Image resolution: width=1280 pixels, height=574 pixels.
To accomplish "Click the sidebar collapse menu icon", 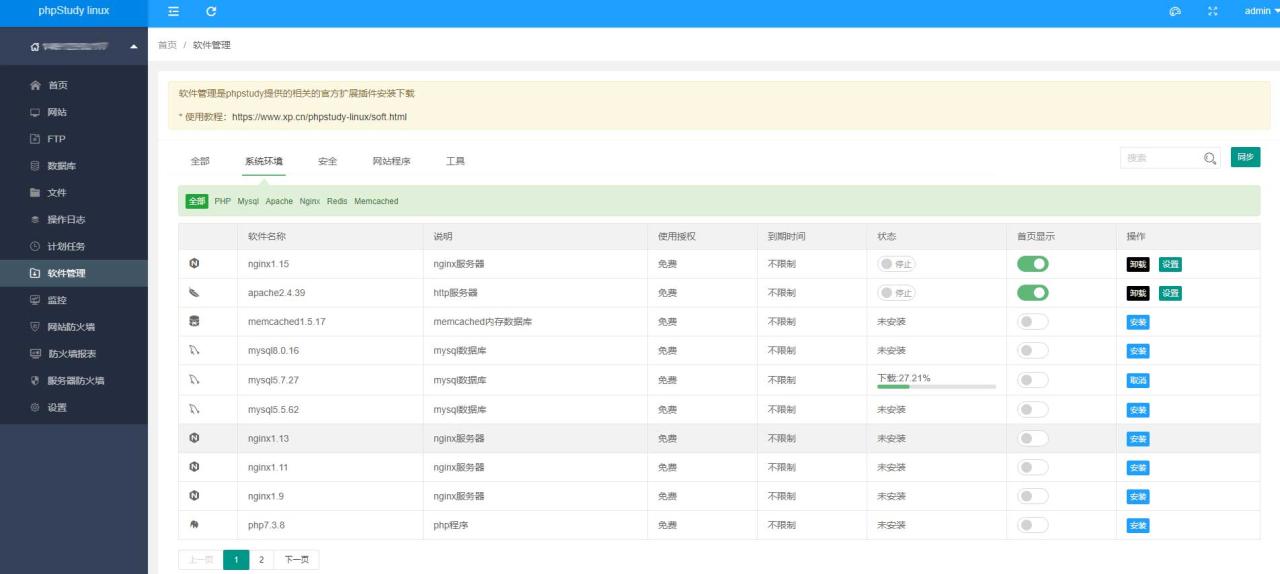I will [174, 11].
